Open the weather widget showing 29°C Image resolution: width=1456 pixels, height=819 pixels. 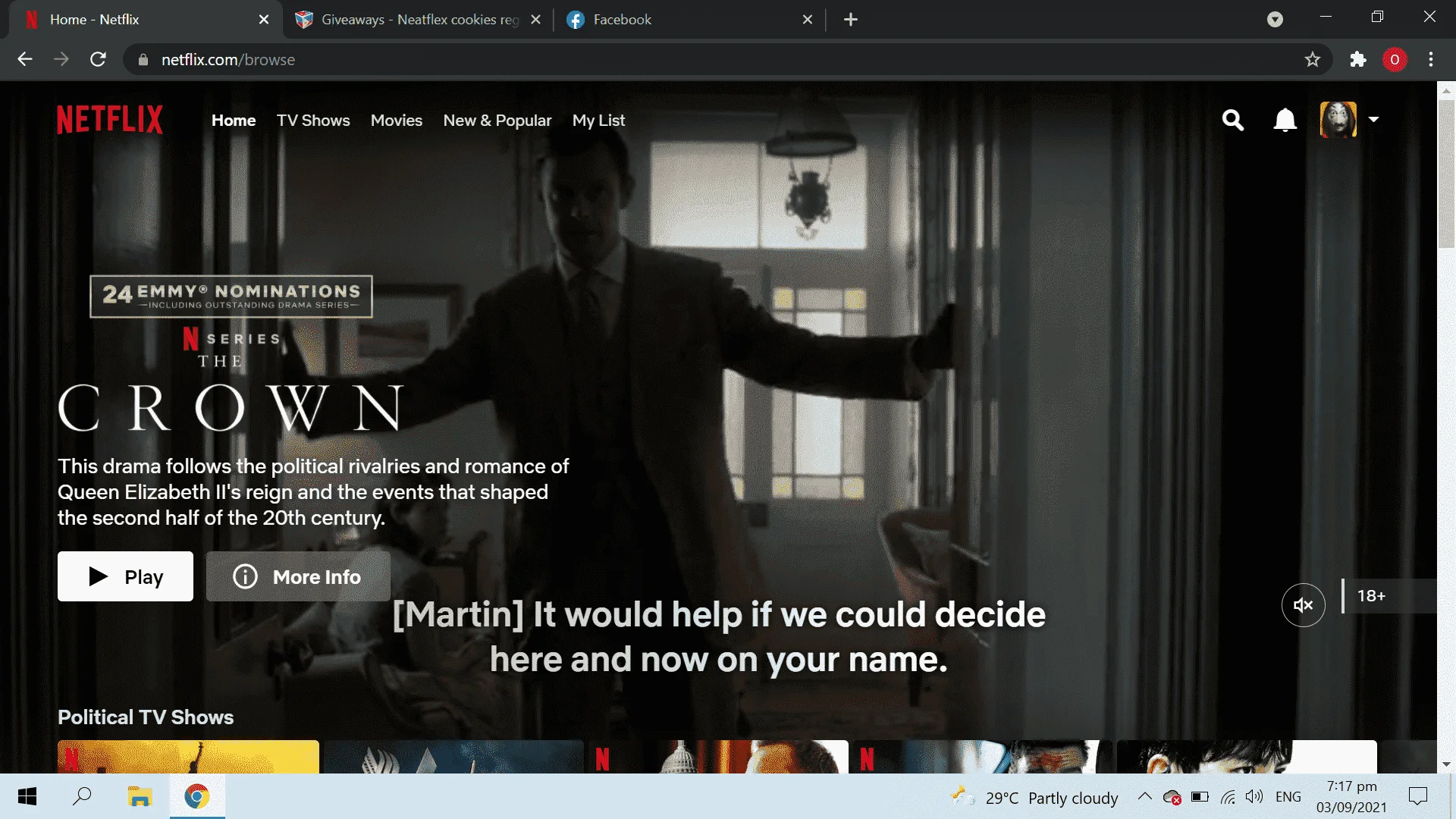pyautogui.click(x=1034, y=797)
